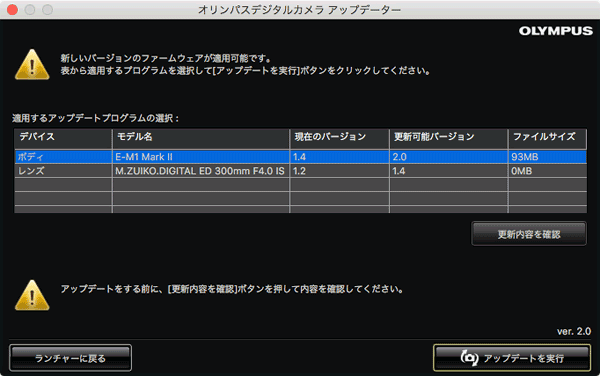Screen dimensions: 600x376
Task: Click the モデル名 column header
Action: pyautogui.click(x=201, y=138)
